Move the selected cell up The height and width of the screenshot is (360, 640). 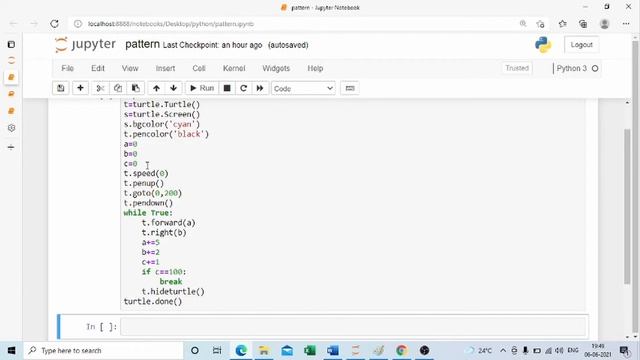click(x=156, y=88)
